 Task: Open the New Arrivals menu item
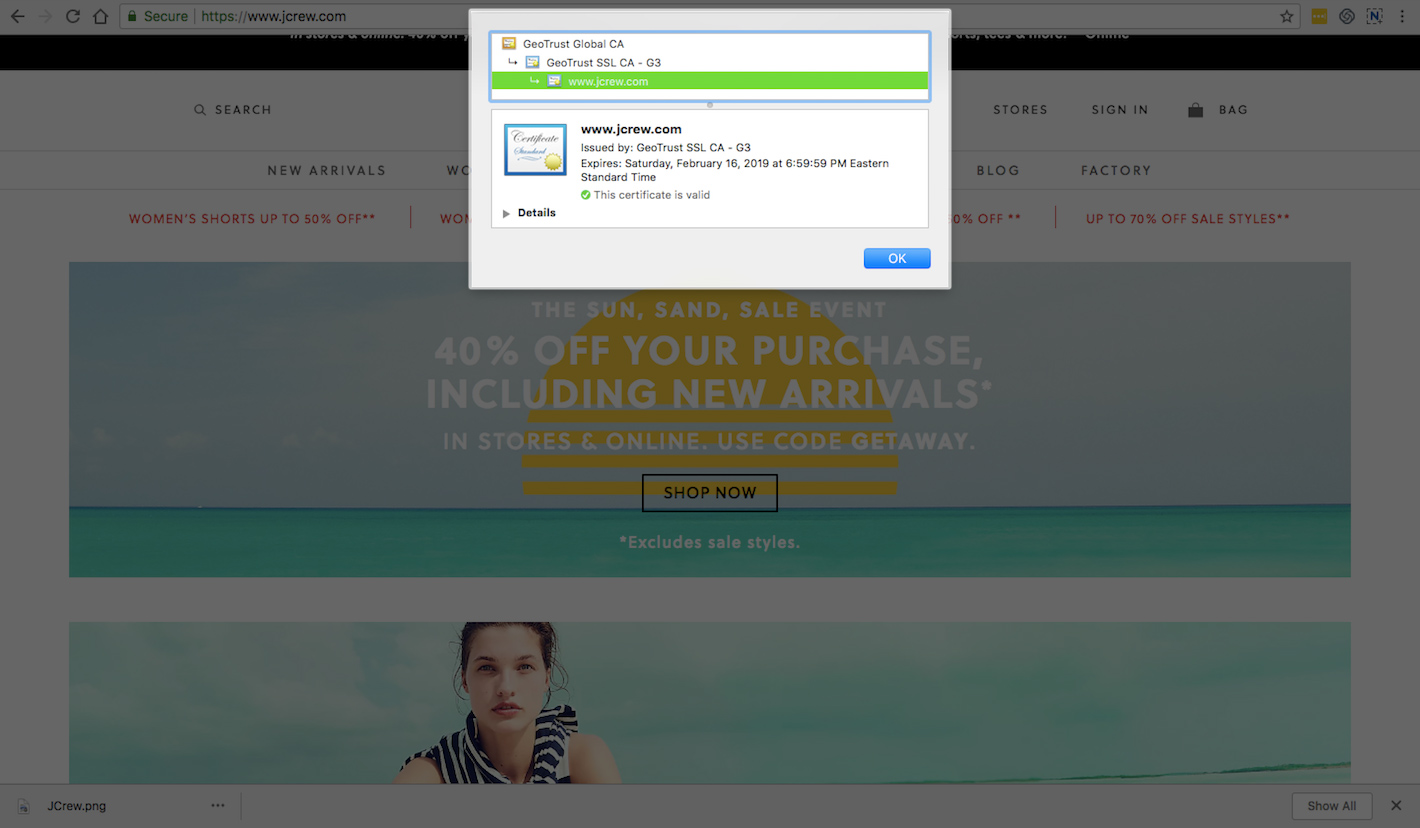pyautogui.click(x=326, y=171)
